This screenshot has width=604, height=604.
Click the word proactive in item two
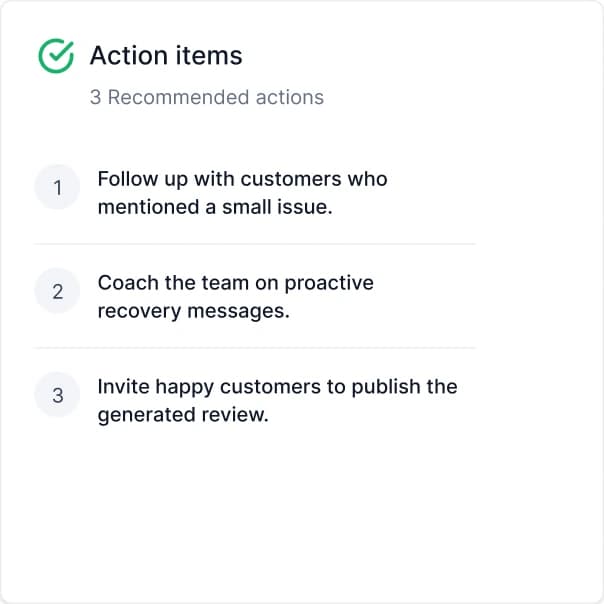[329, 284]
